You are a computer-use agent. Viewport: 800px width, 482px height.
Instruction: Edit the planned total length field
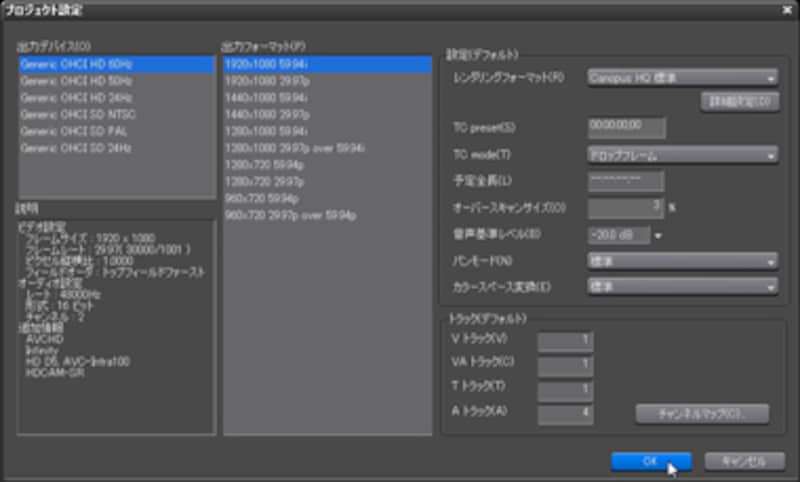click(626, 181)
